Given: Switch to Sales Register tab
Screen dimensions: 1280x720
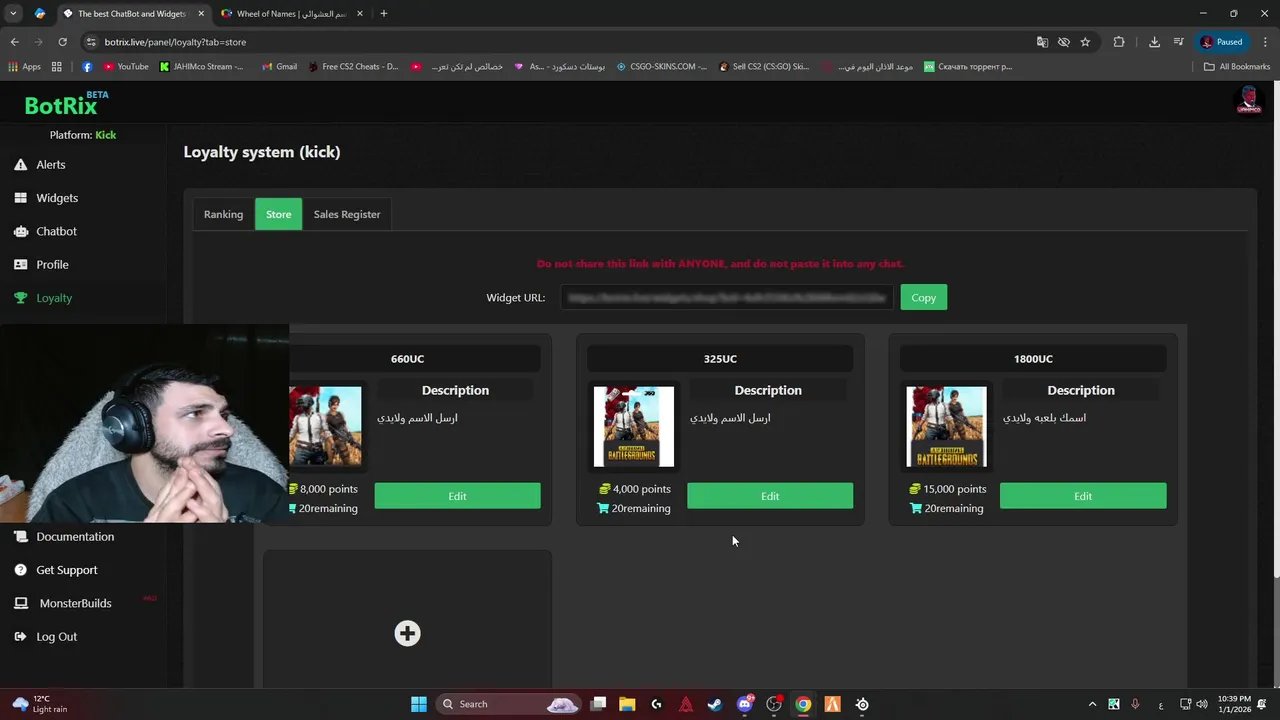Looking at the screenshot, I should pyautogui.click(x=347, y=214).
